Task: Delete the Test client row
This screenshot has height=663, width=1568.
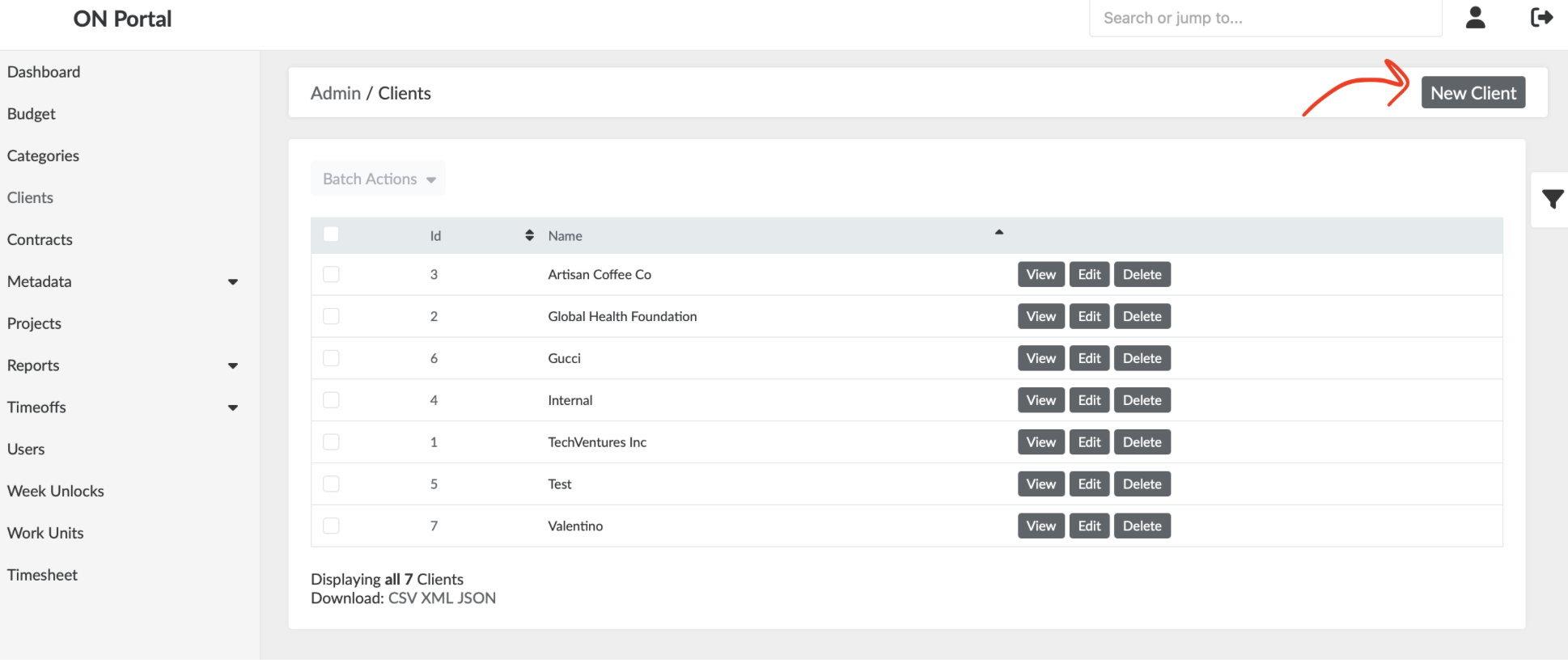Action: pos(1142,484)
